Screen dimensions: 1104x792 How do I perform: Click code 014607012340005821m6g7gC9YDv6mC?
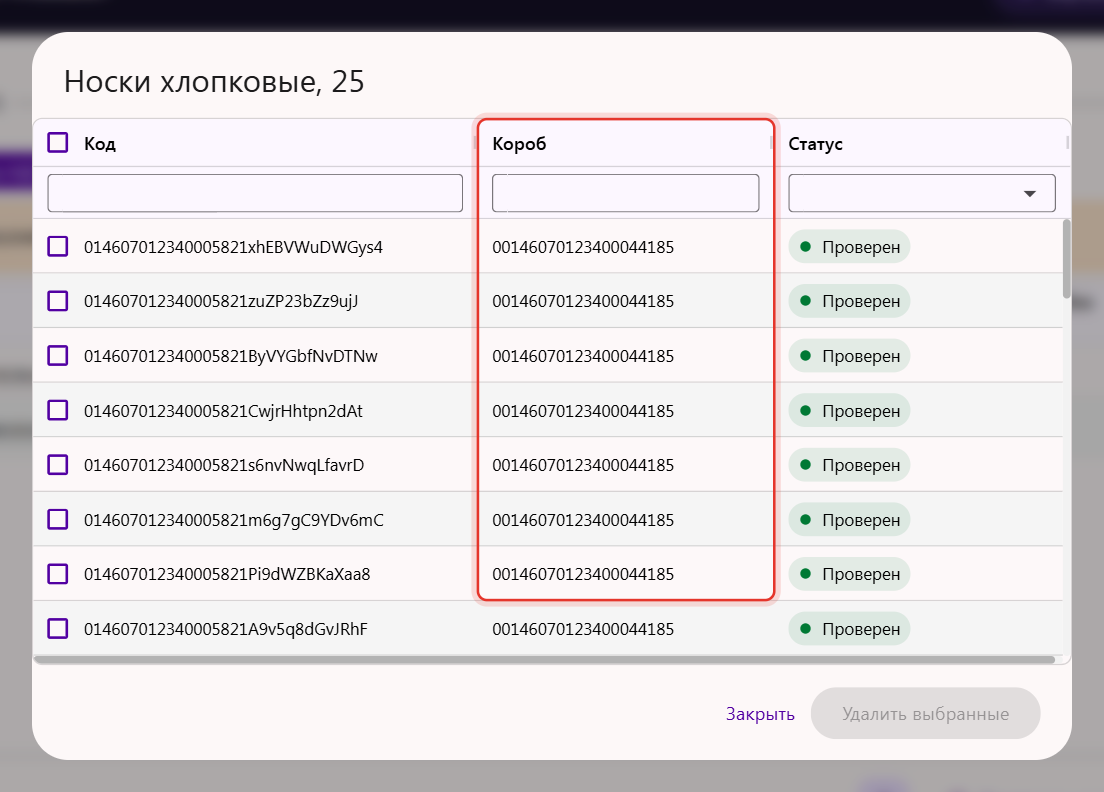(234, 520)
